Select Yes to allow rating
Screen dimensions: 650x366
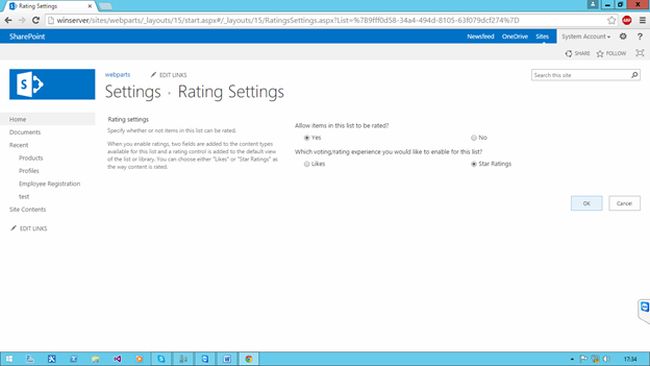(x=307, y=138)
